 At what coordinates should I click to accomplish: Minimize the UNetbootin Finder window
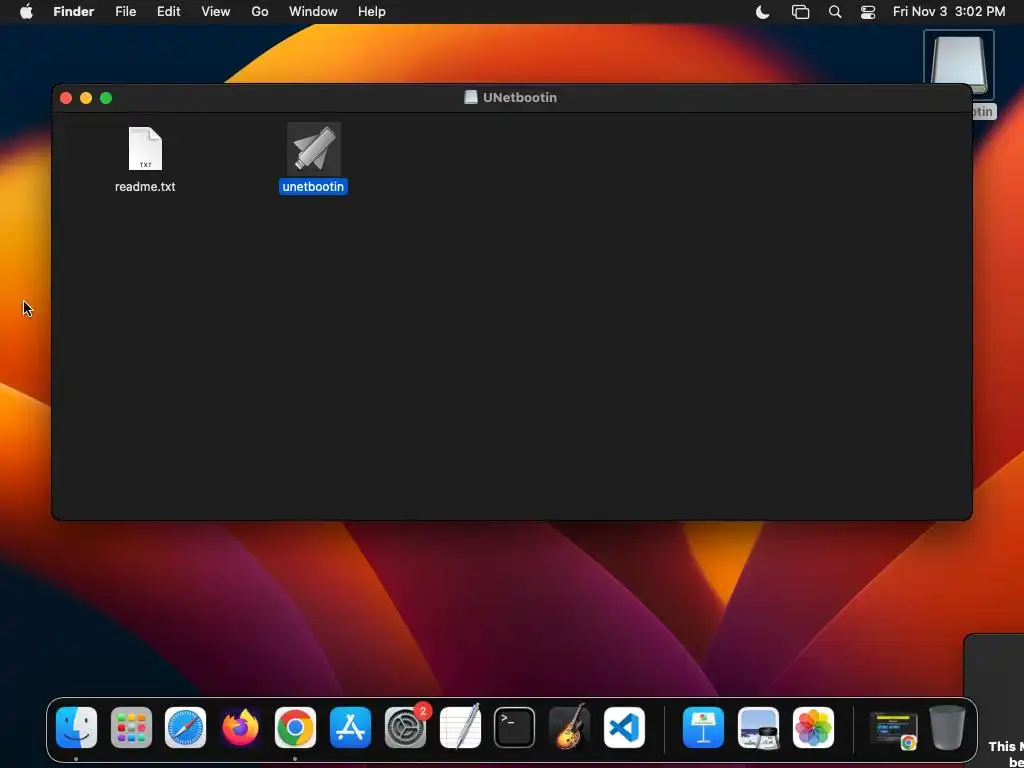coord(86,98)
